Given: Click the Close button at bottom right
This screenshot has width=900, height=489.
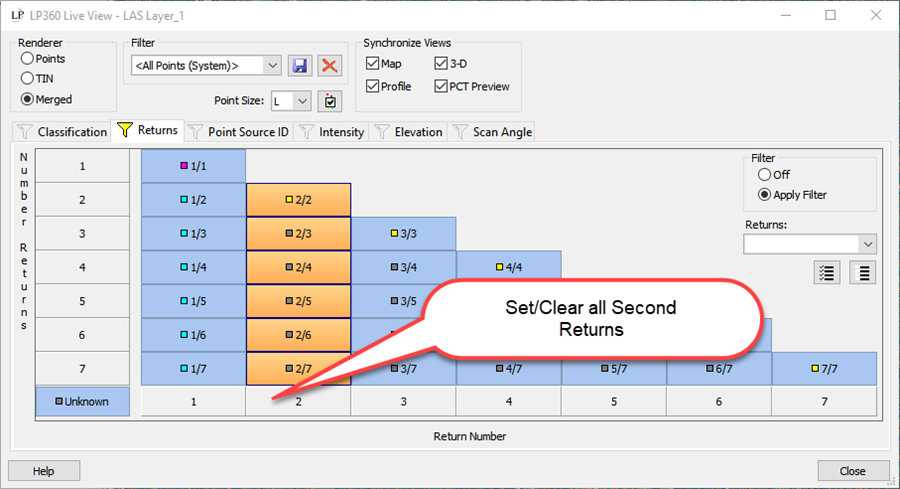Looking at the screenshot, I should point(853,471).
